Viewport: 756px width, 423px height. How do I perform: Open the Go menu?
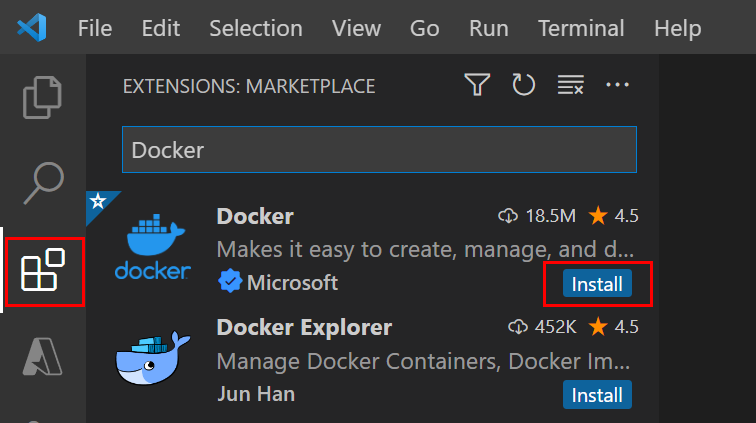pyautogui.click(x=425, y=28)
